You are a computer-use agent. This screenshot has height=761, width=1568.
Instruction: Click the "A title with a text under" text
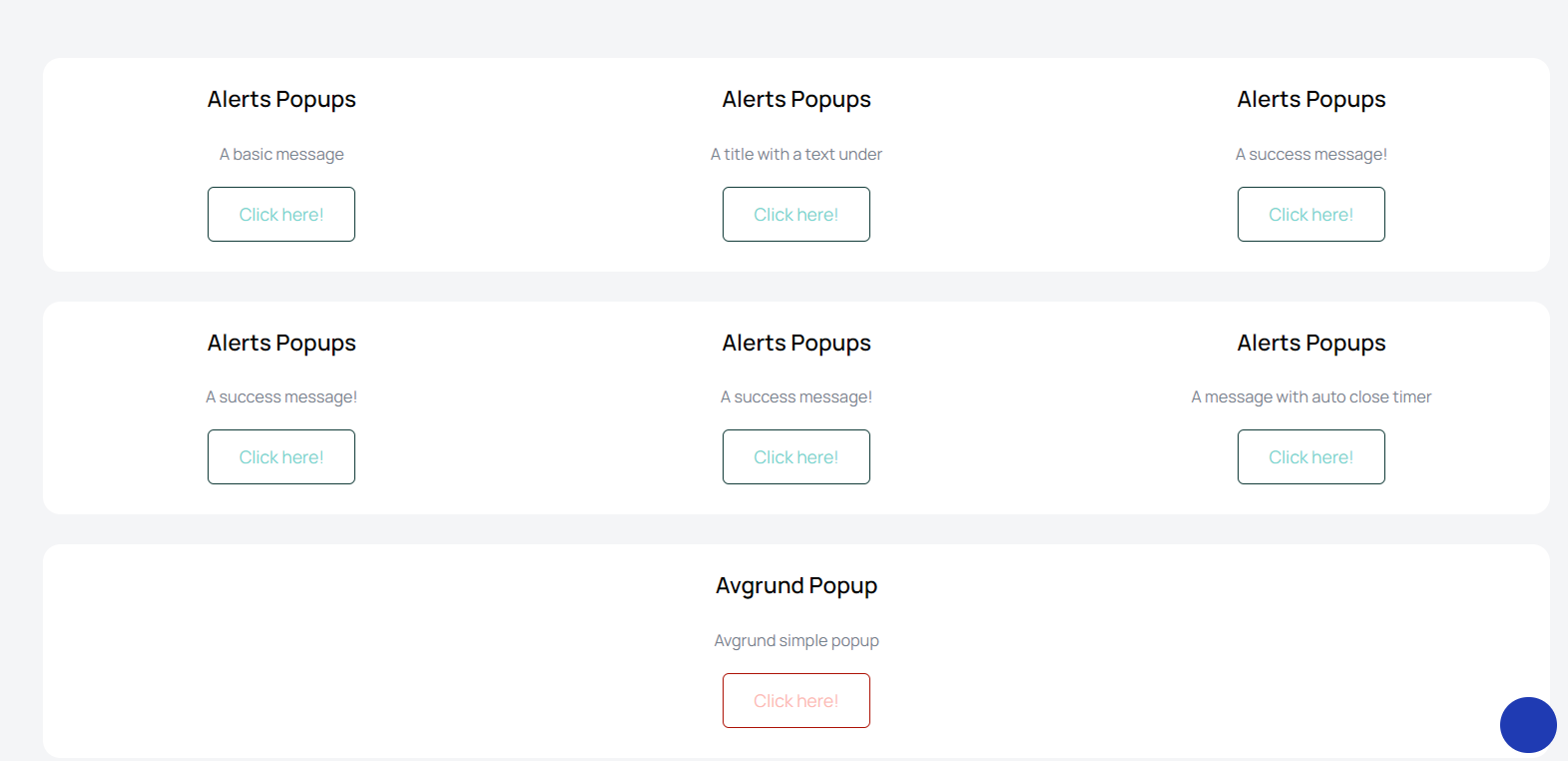795,155
